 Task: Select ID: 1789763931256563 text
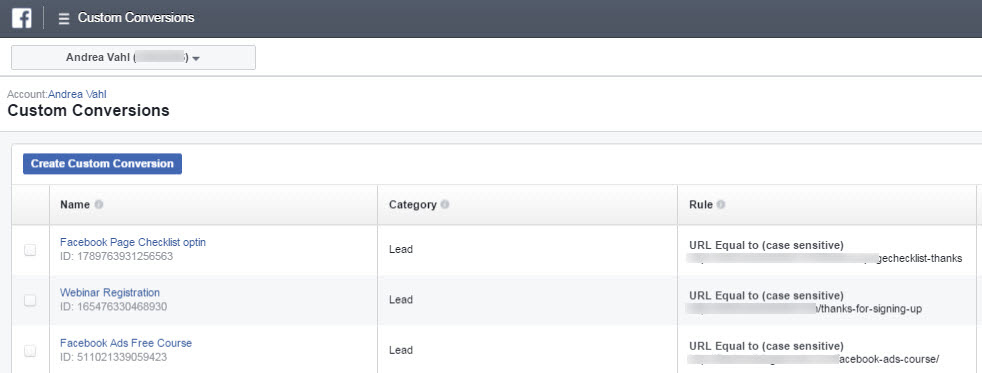tap(116, 257)
